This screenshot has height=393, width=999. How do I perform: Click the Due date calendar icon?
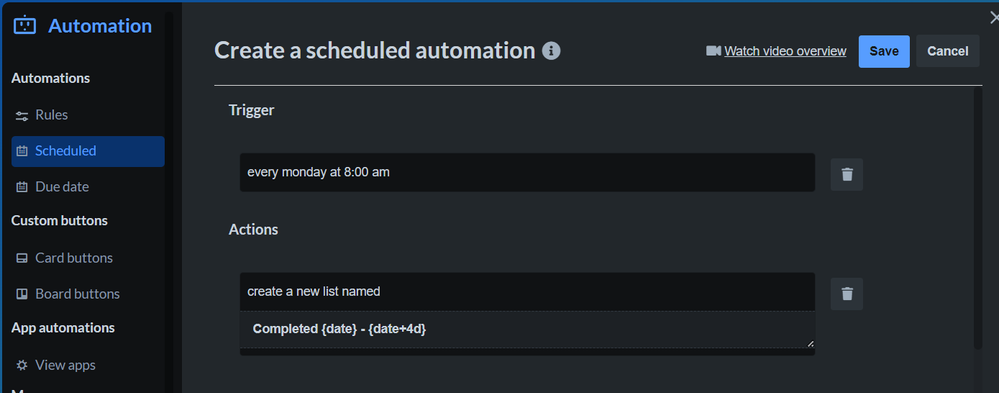tap(22, 187)
